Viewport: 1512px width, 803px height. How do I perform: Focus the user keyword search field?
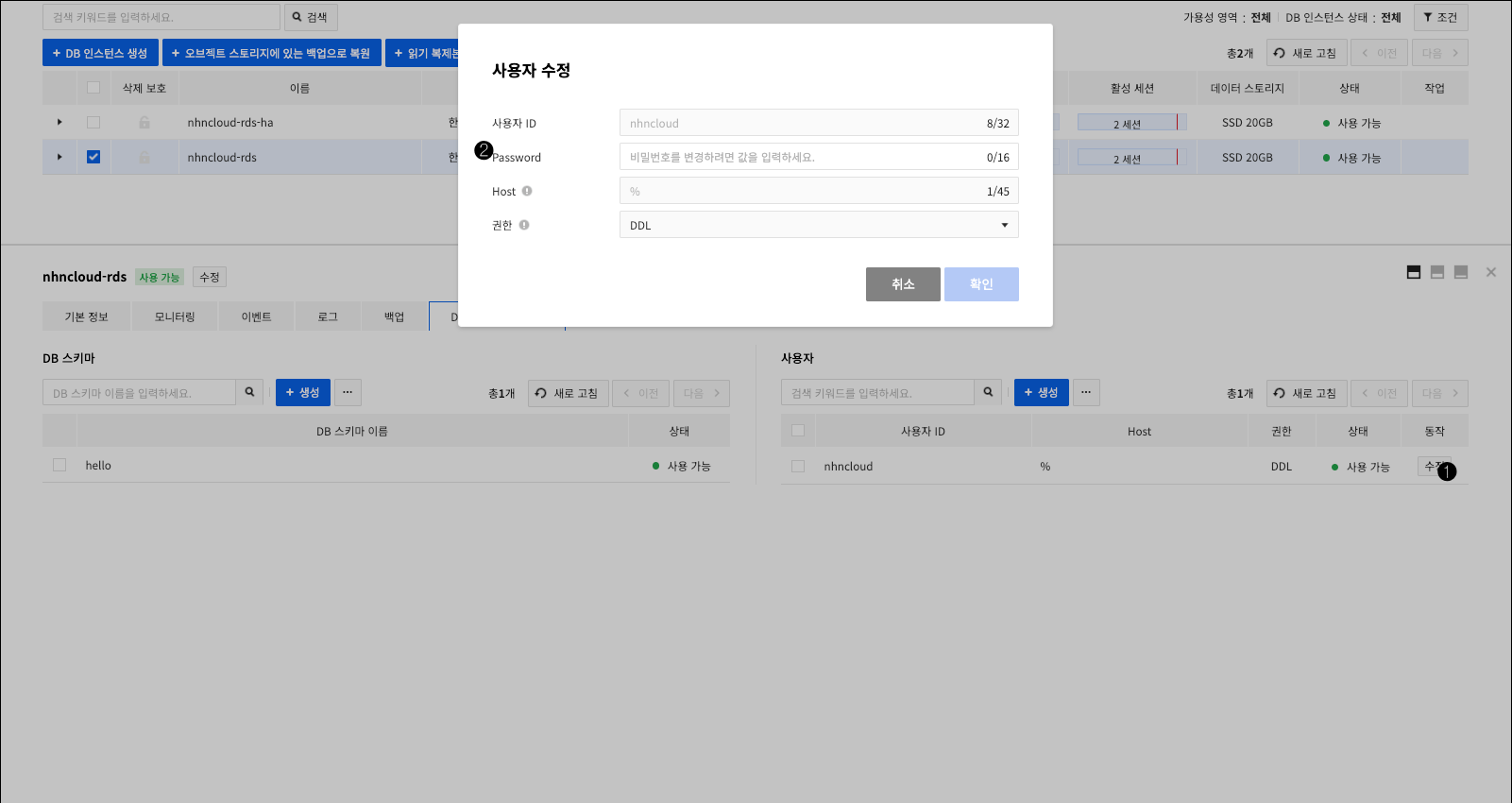tap(877, 392)
